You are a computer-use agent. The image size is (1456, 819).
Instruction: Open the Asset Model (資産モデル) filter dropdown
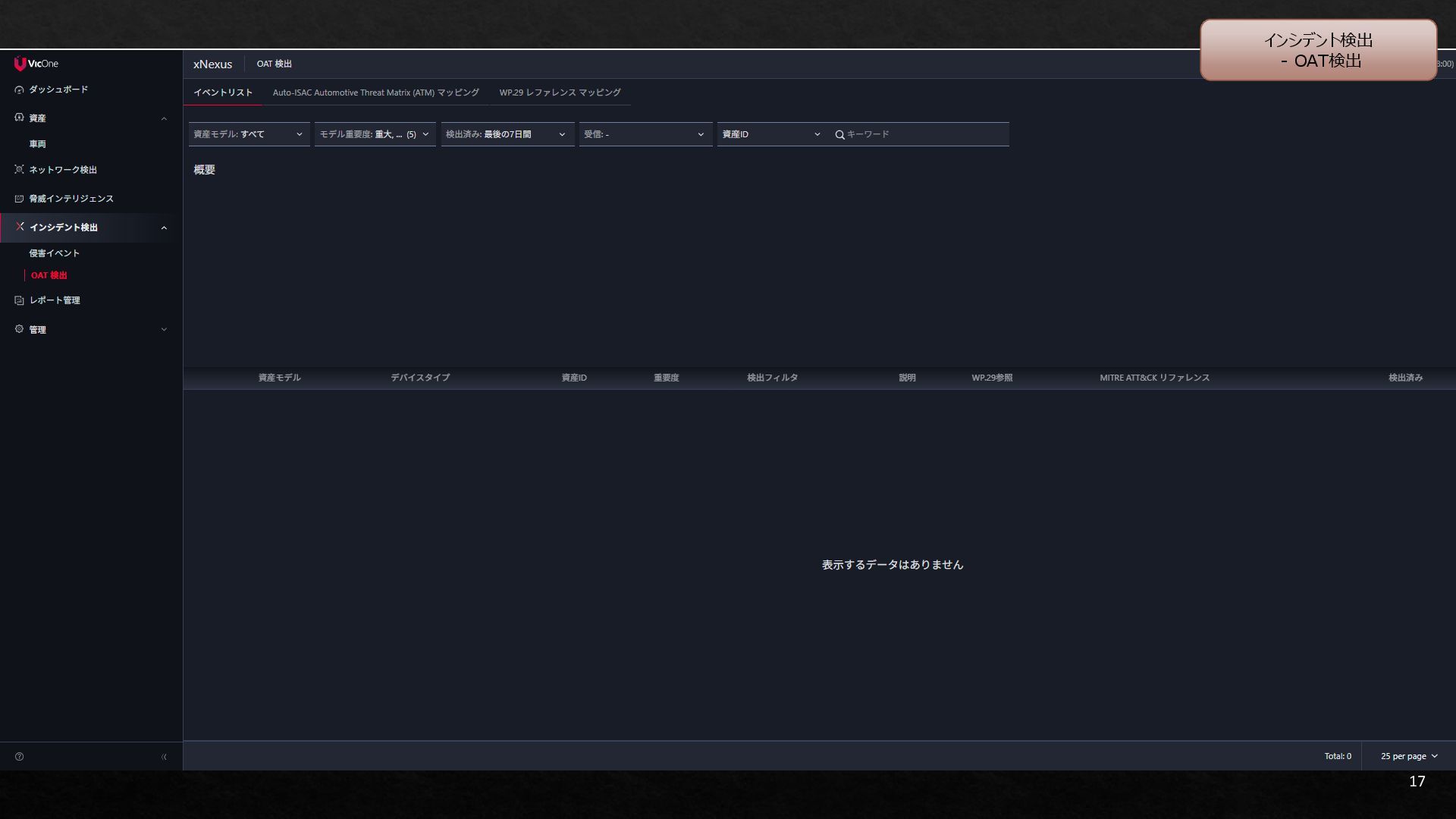pos(249,134)
